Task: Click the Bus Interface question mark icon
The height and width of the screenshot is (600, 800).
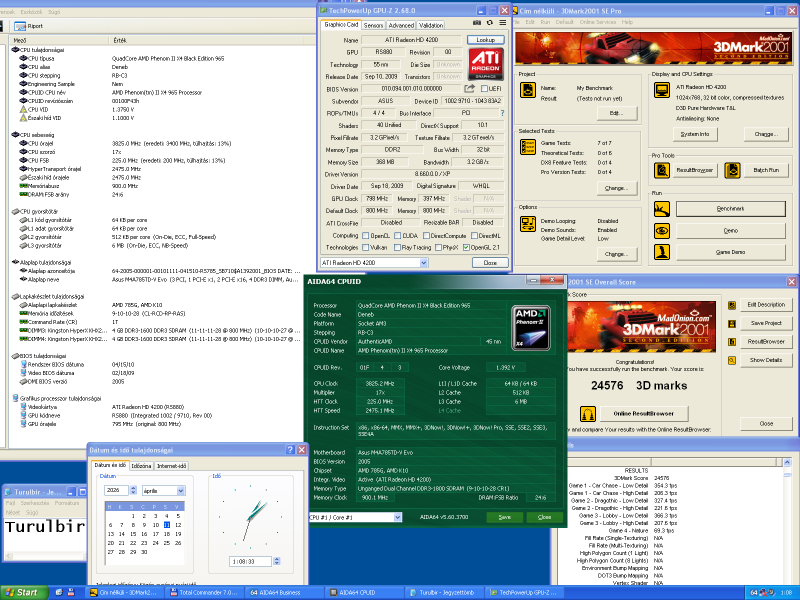Action: click(501, 112)
